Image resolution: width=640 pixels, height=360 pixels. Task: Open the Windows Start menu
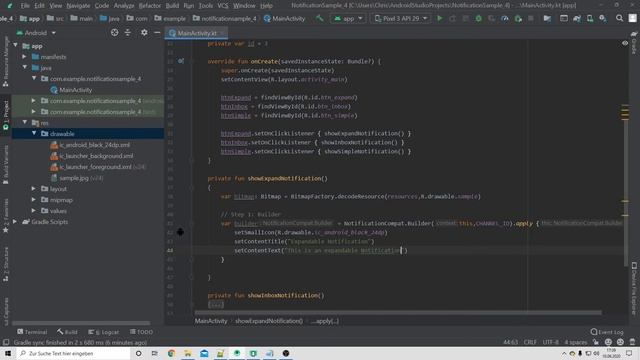8,353
